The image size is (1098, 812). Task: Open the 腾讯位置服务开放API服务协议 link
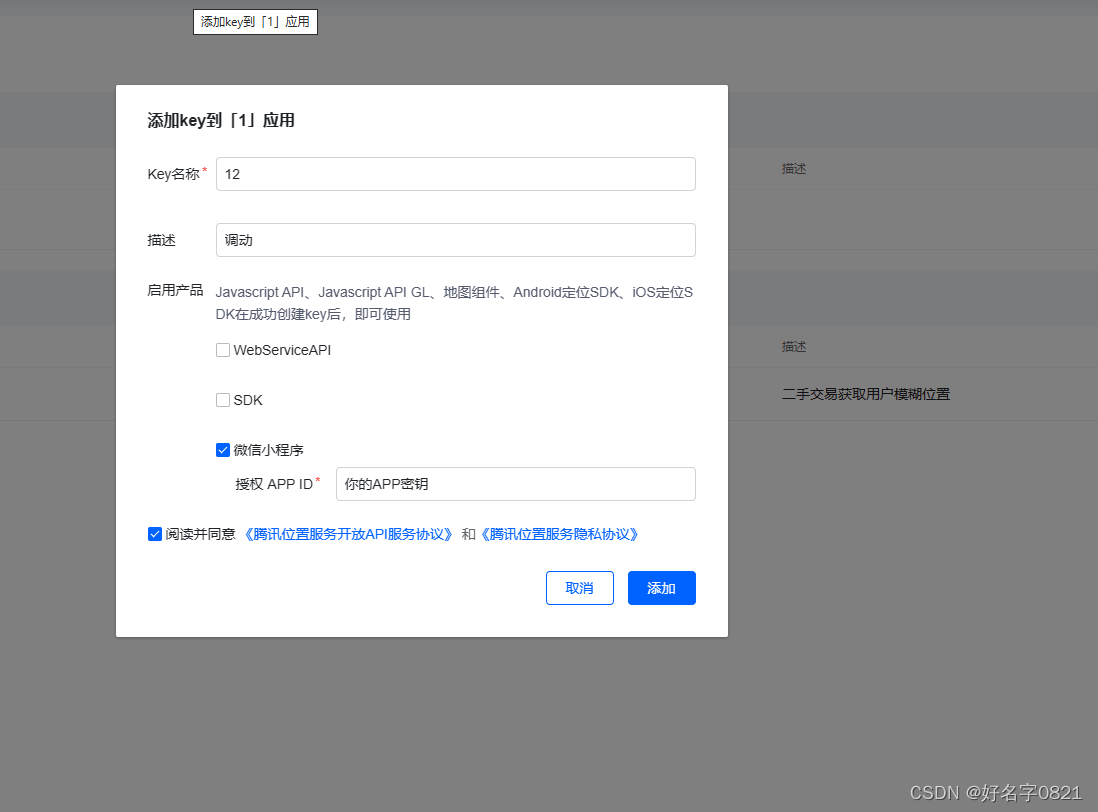pyautogui.click(x=347, y=534)
